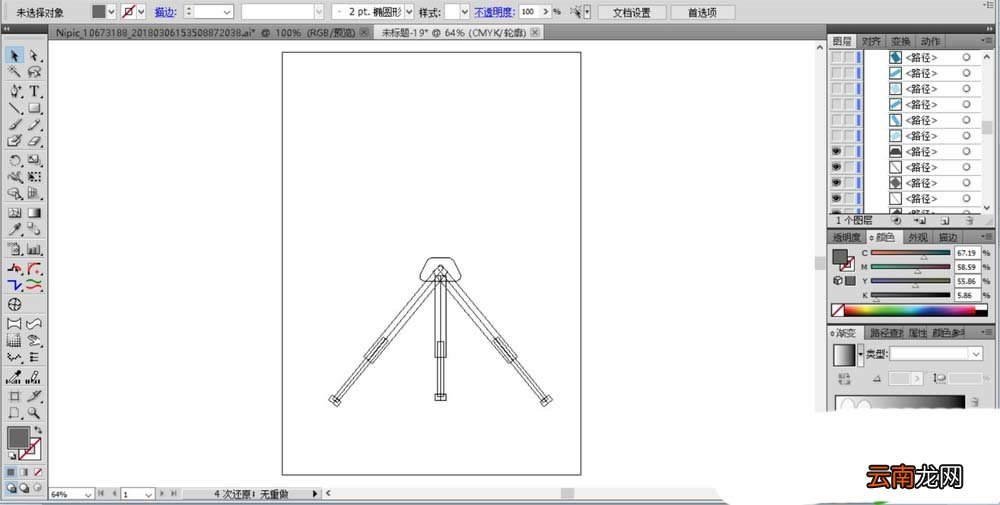
Task: Open the Layers panel options menu icon
Action: click(987, 40)
